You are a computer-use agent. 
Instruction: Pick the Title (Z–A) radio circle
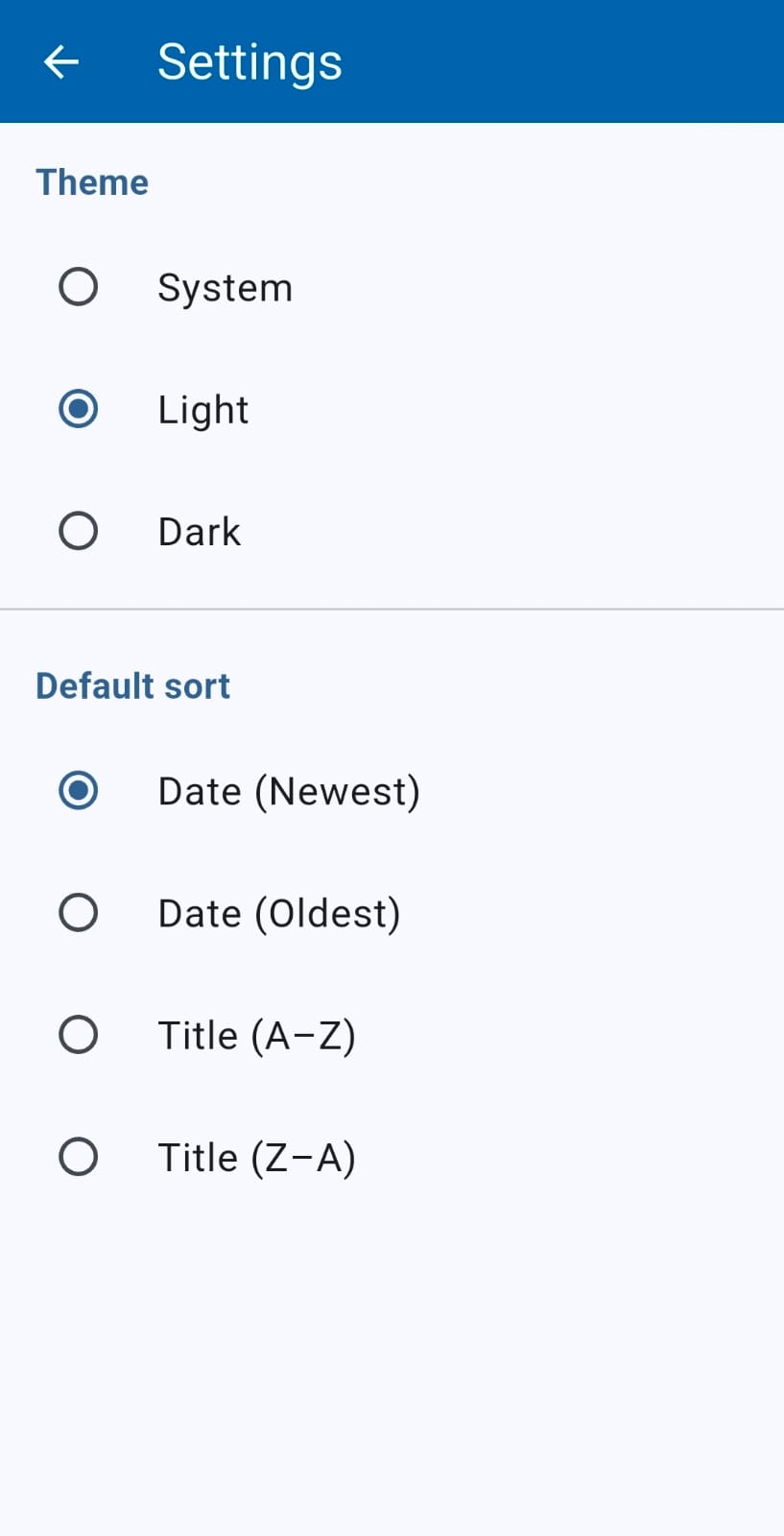pos(78,1157)
